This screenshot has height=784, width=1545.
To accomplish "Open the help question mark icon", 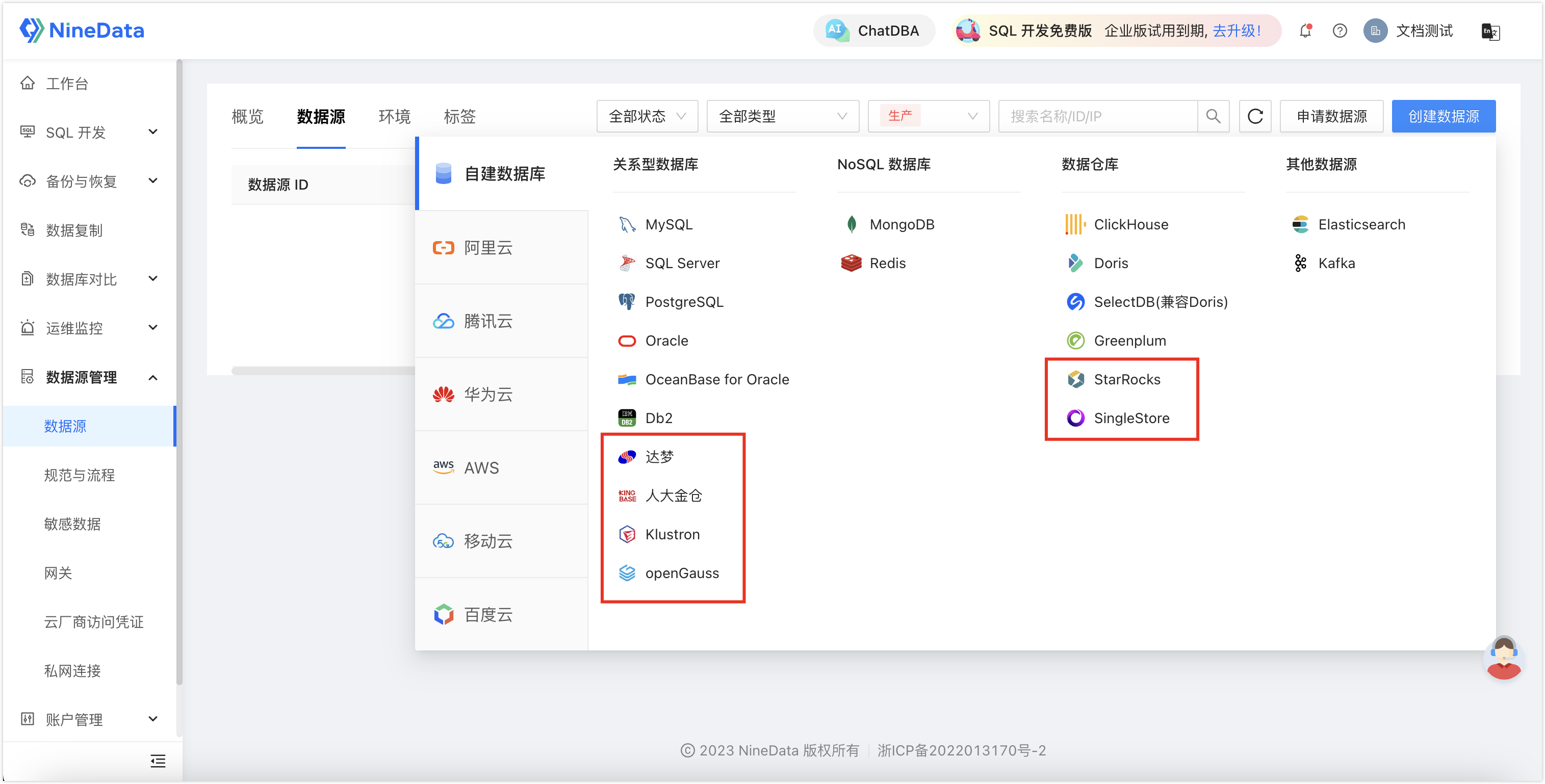I will tap(1340, 31).
